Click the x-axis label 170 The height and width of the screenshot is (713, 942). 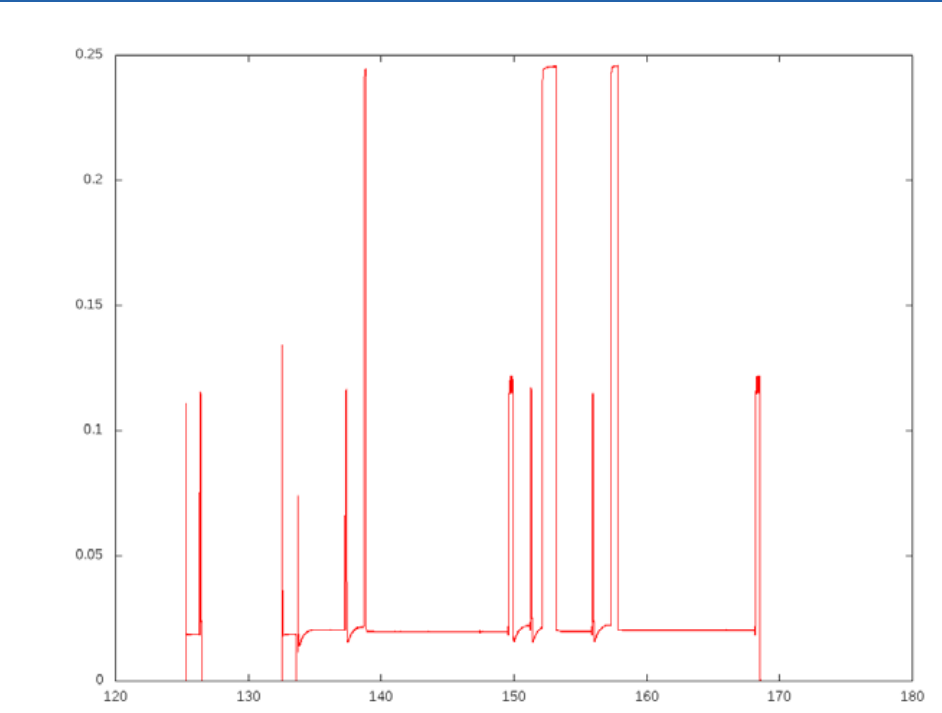(x=779, y=696)
